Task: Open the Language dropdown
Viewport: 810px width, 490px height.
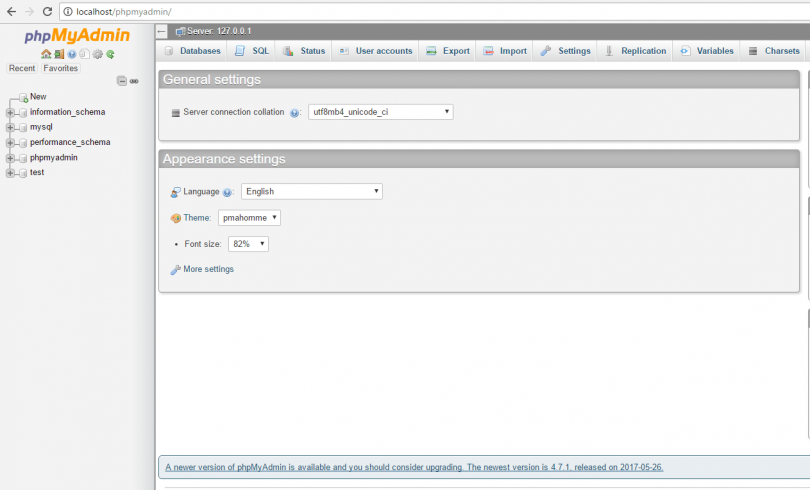Action: (x=312, y=191)
